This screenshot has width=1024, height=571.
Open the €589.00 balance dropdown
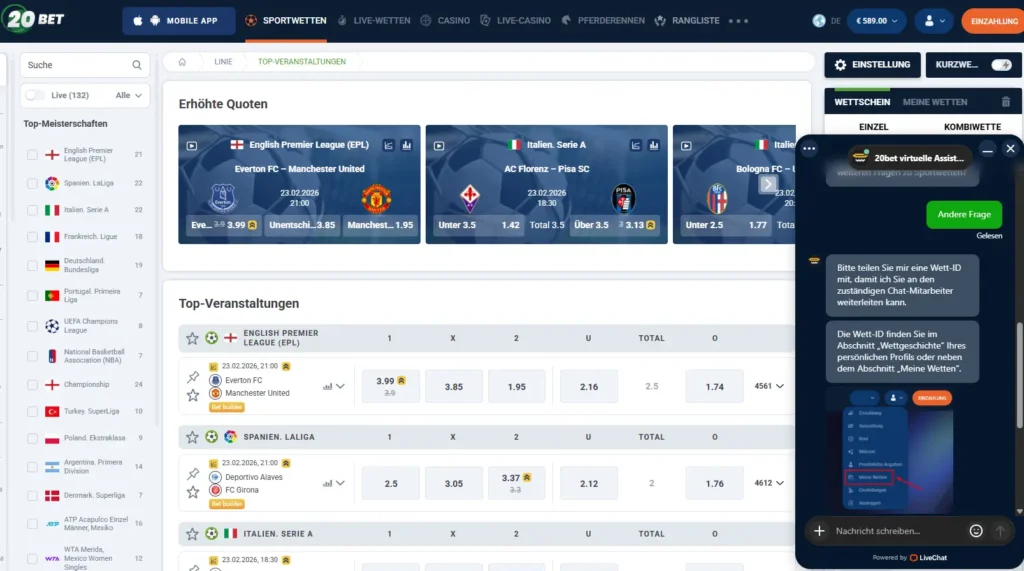(876, 21)
